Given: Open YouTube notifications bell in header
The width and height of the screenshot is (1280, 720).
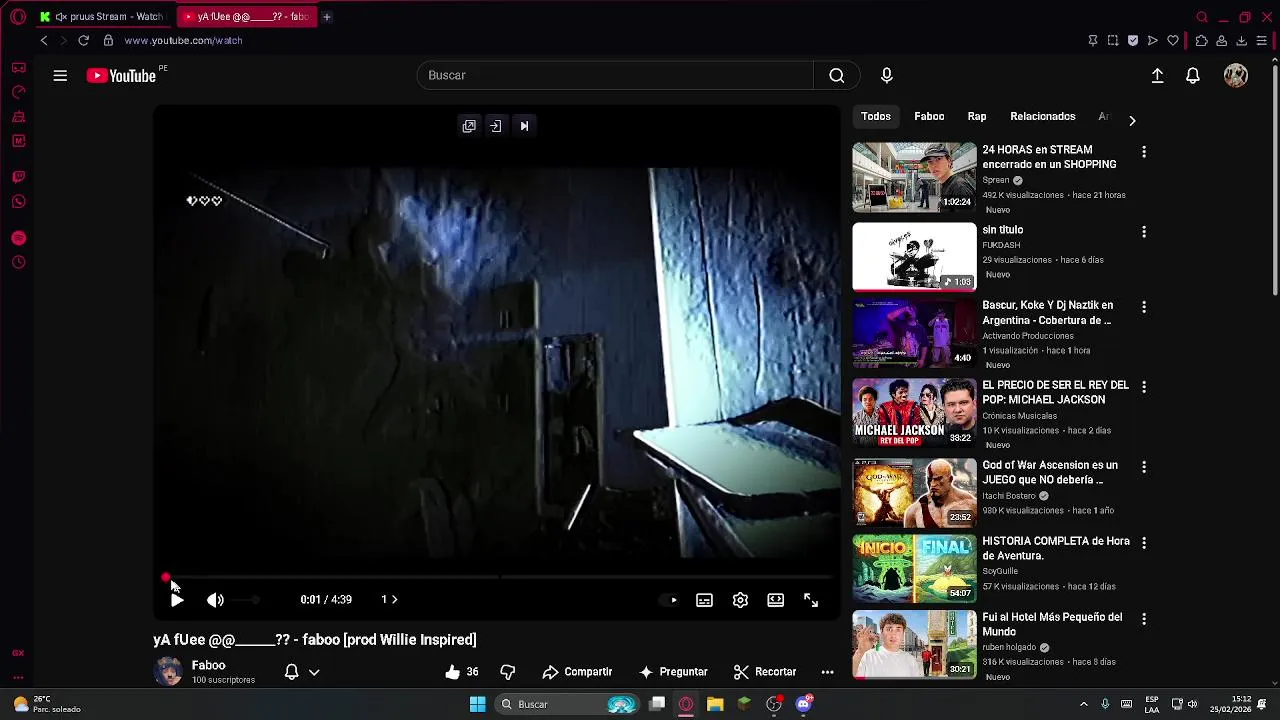Looking at the screenshot, I should point(1193,76).
